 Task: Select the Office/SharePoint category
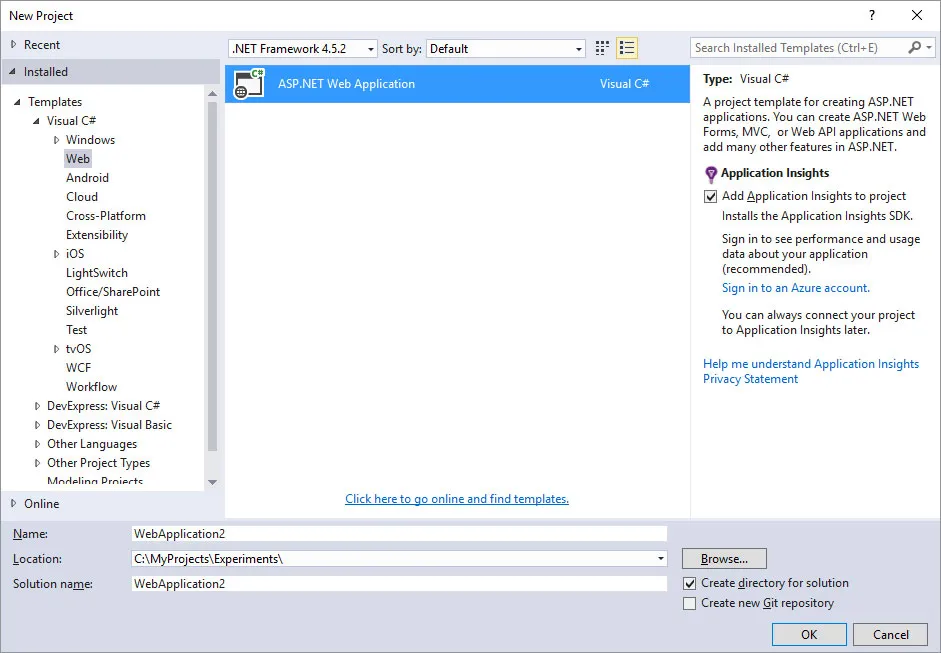[113, 292]
